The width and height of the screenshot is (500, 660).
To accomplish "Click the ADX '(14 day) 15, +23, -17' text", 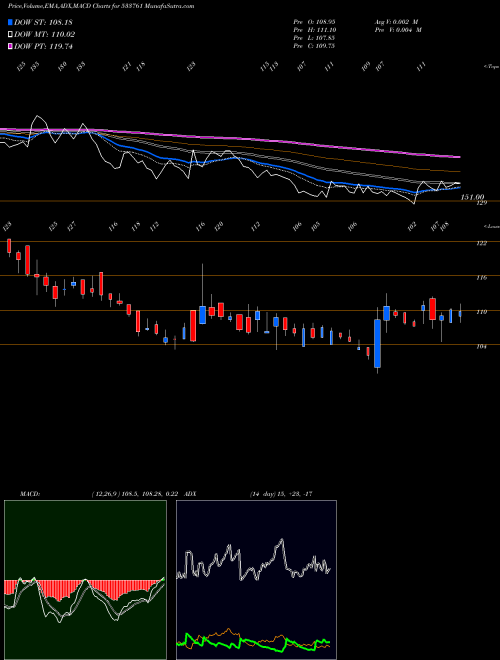I will click(x=281, y=494).
